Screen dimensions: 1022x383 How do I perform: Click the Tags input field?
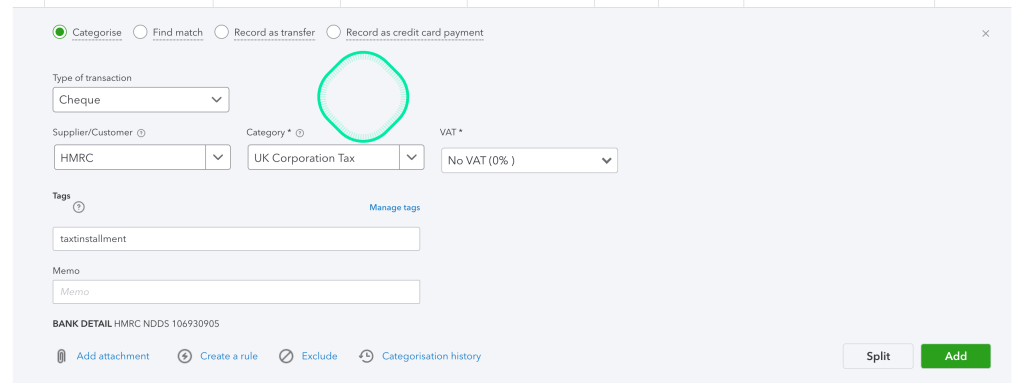236,238
